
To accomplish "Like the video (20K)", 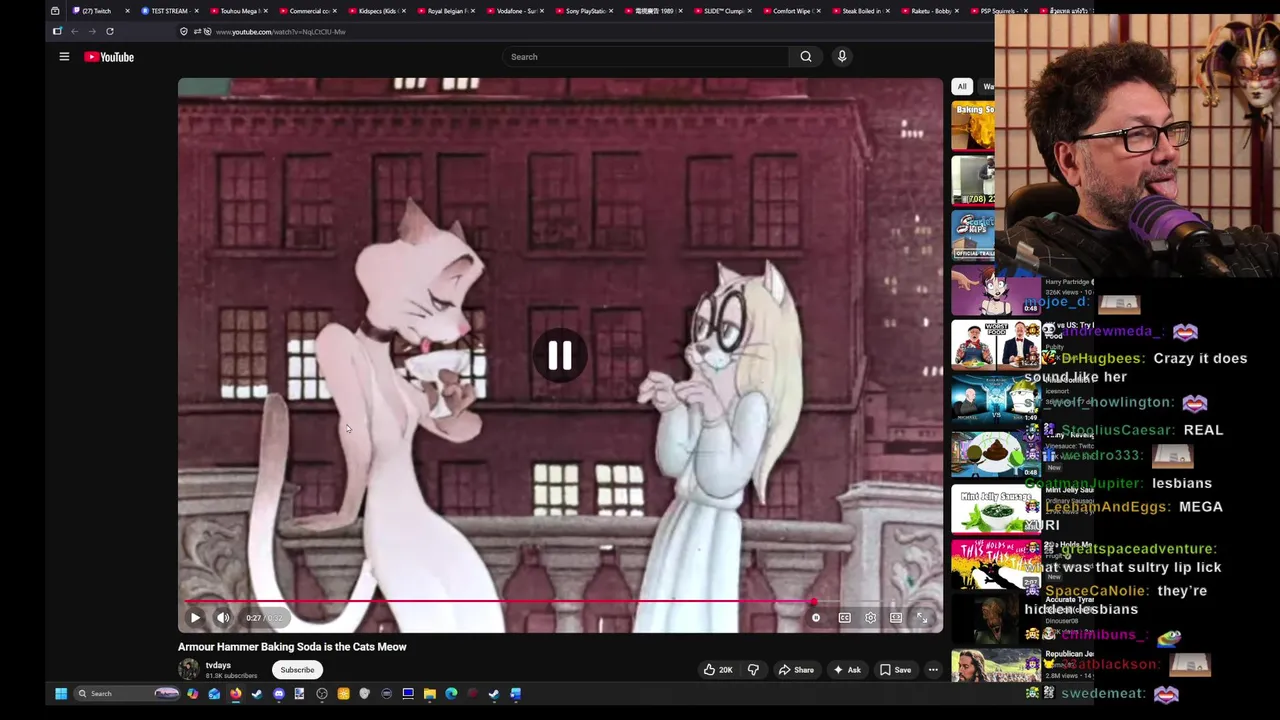I will (x=719, y=670).
